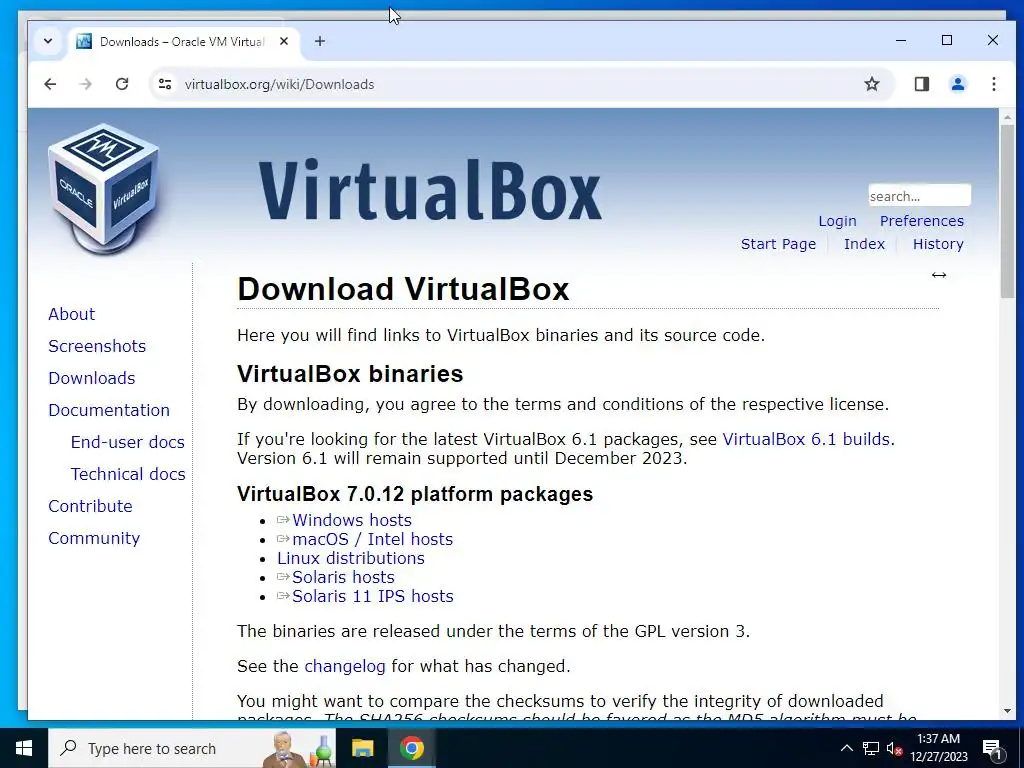Open Documentation in the sidebar
The height and width of the screenshot is (768, 1024).
click(108, 410)
